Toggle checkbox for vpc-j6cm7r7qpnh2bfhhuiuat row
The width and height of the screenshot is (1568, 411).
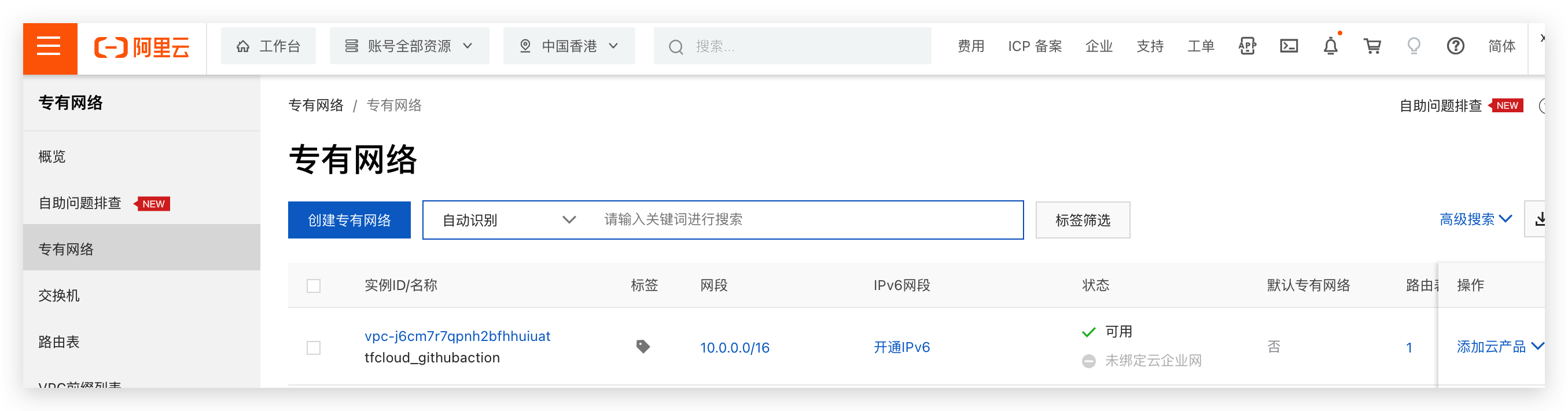click(314, 348)
